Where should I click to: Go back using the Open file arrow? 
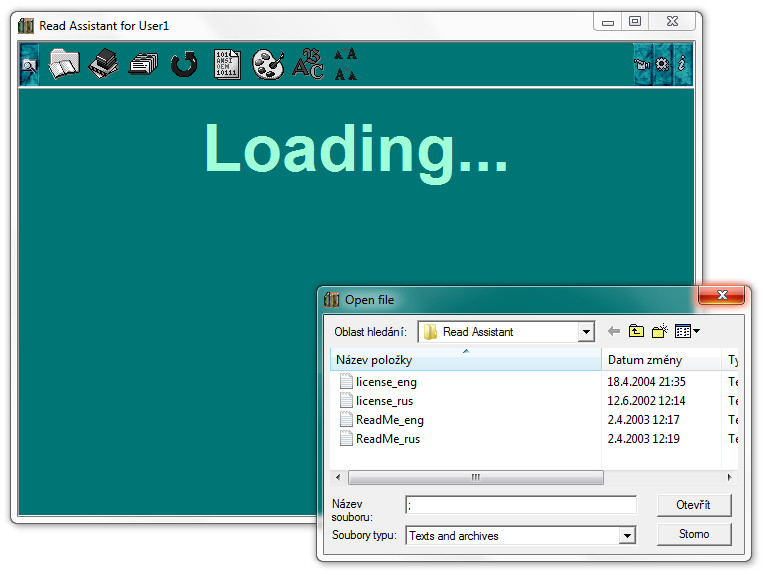pos(614,332)
